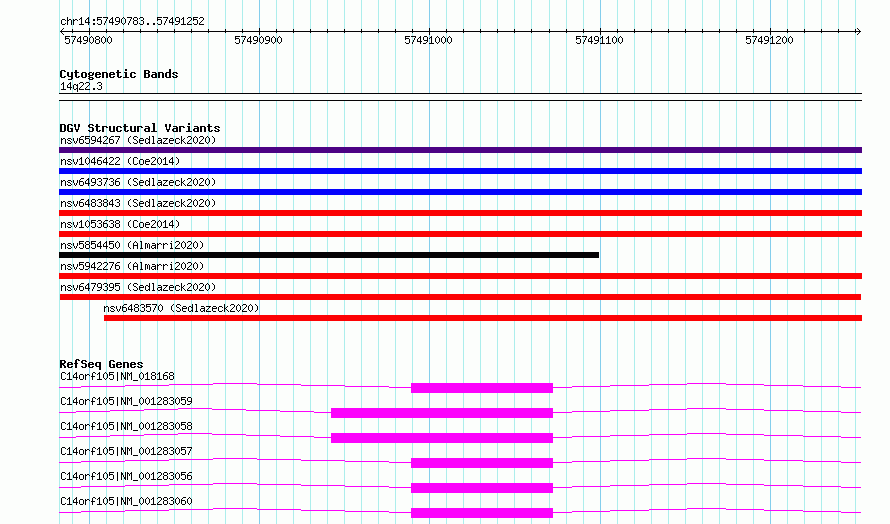
Task: Click the magenta exon of NM_001283059
Action: click(442, 413)
